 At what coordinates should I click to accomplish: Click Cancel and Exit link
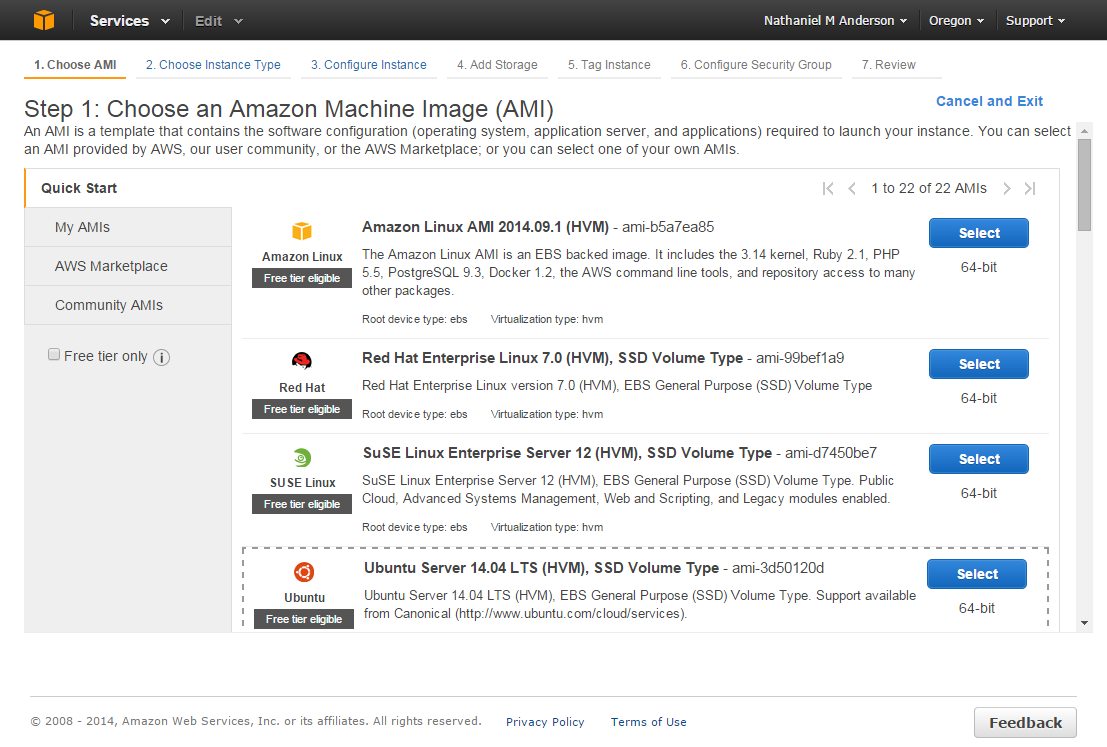point(989,101)
